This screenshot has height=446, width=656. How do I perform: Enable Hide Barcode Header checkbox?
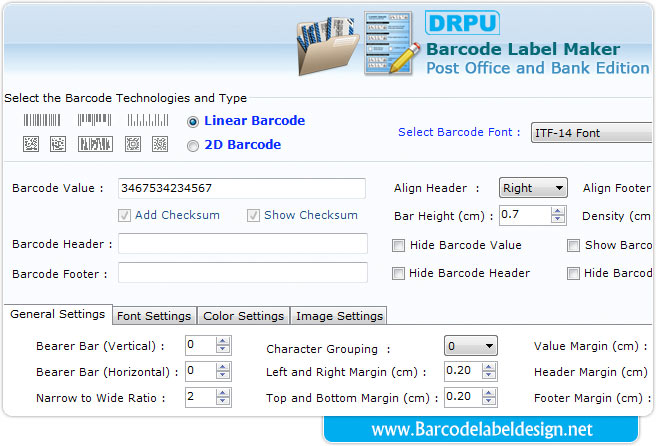click(398, 274)
